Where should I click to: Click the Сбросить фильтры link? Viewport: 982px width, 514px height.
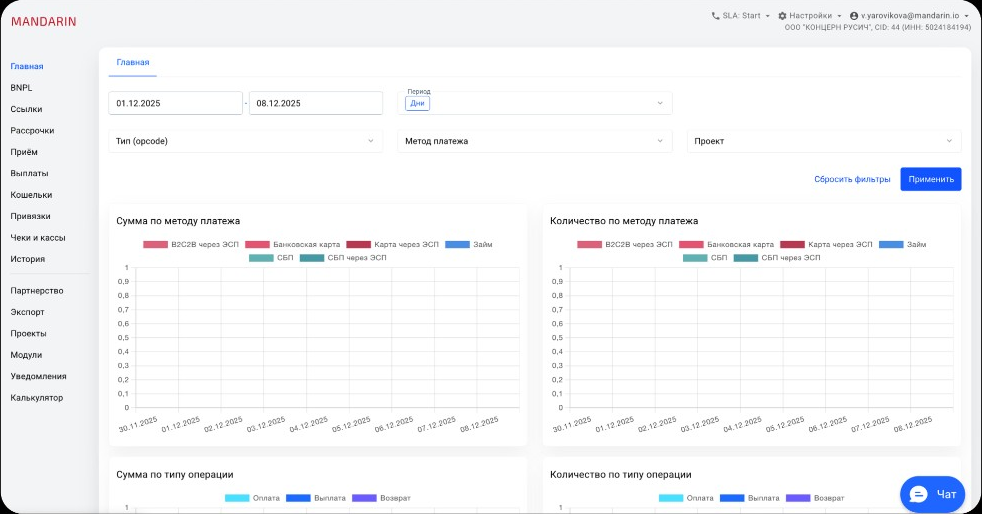[x=852, y=180]
